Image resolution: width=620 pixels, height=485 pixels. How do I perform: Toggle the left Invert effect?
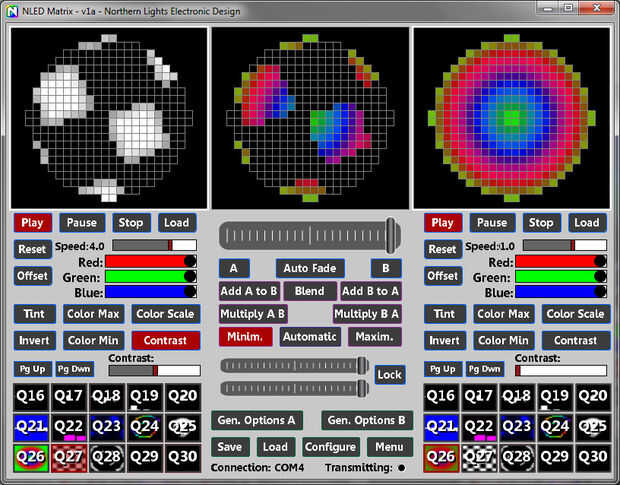click(34, 341)
